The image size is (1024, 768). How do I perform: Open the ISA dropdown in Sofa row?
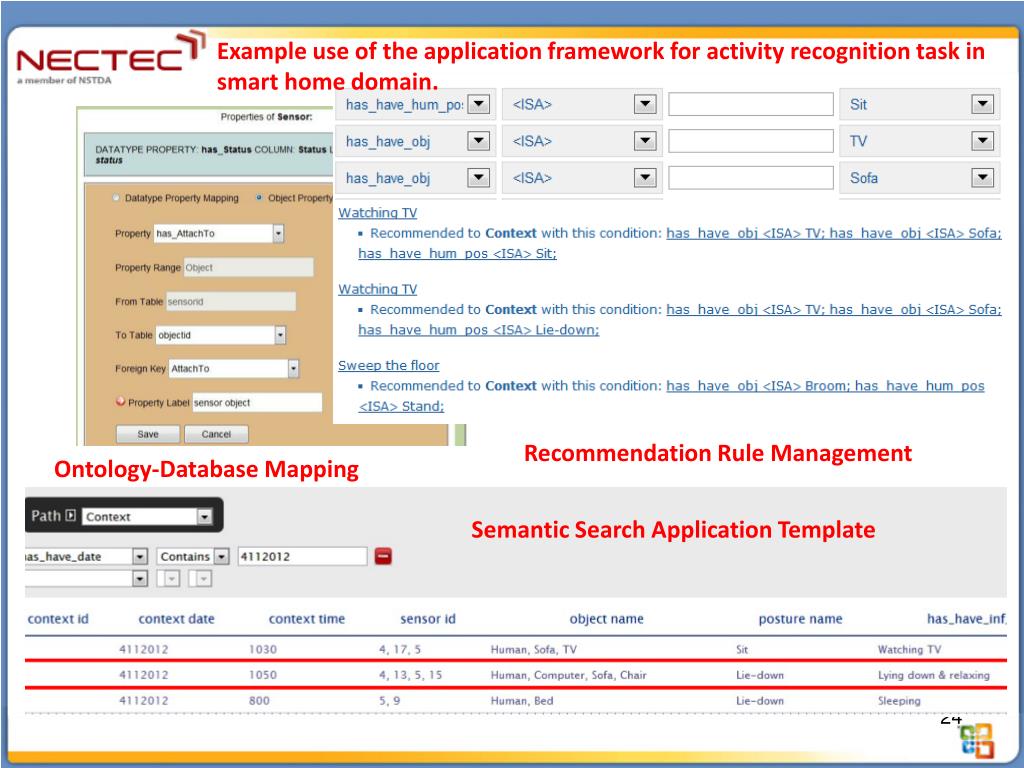pos(645,178)
